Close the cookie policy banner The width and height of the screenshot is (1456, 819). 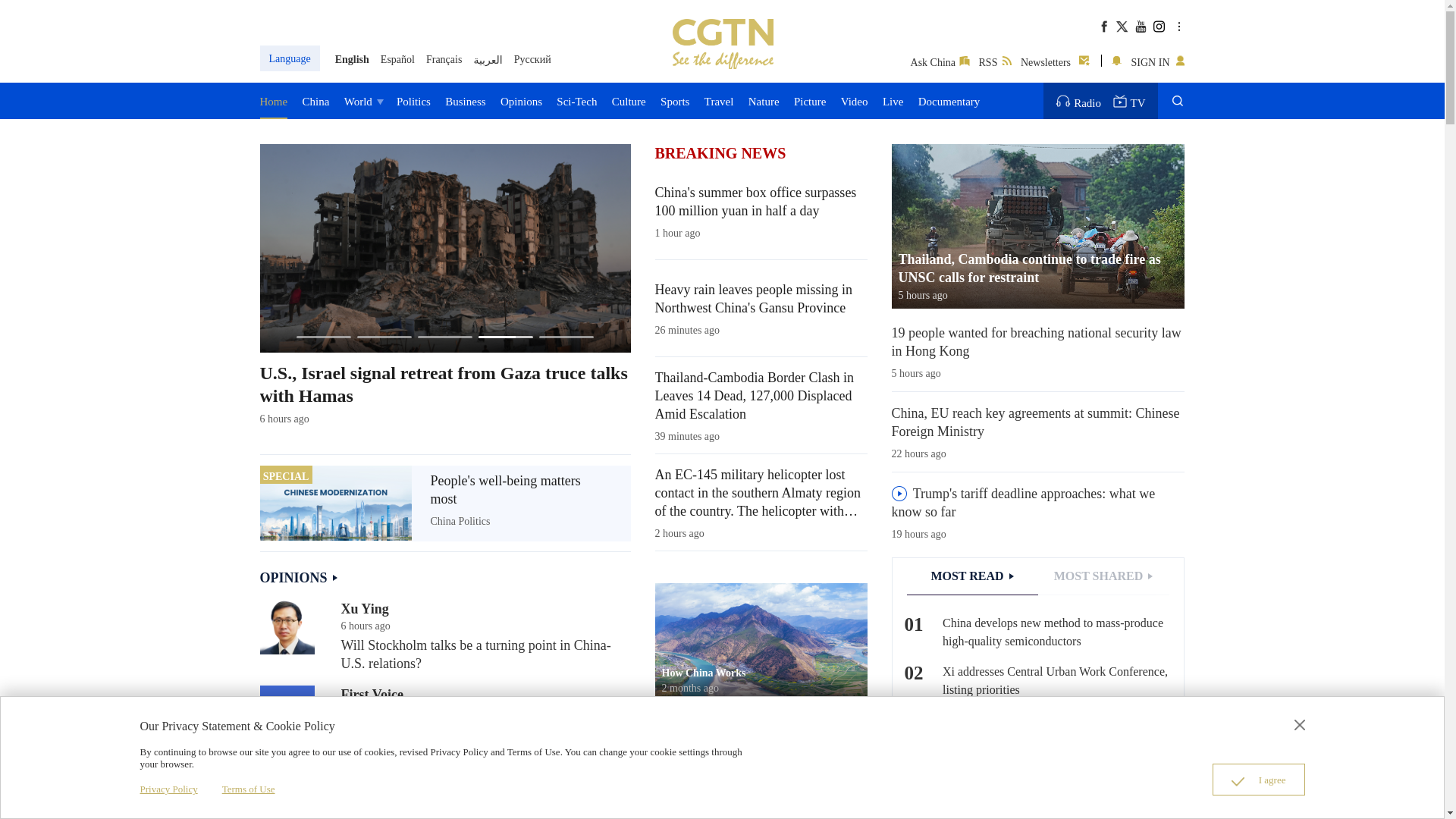click(x=1300, y=725)
